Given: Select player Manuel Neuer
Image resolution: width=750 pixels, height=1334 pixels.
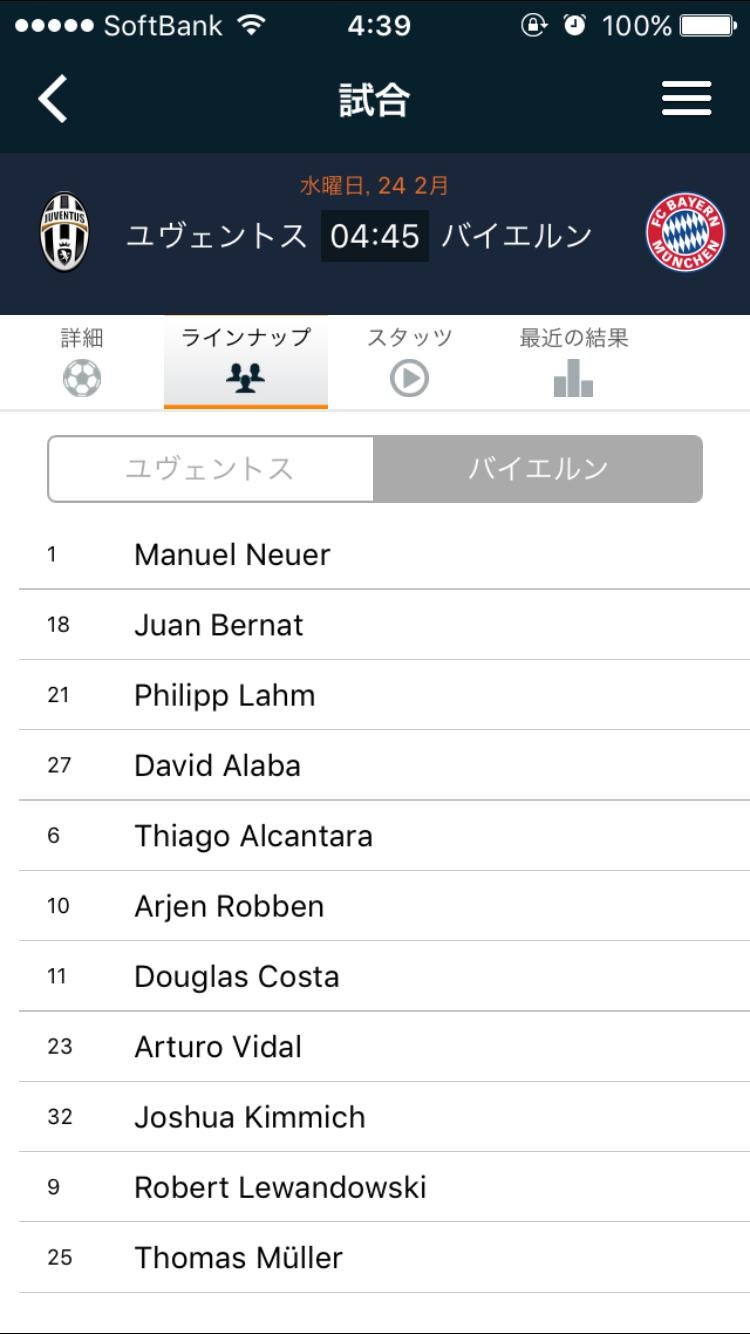Looking at the screenshot, I should point(232,555).
